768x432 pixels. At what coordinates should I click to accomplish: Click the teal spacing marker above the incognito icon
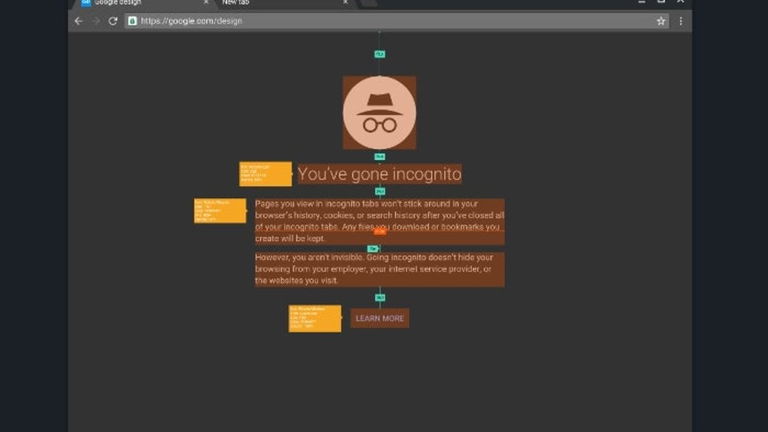click(x=380, y=54)
